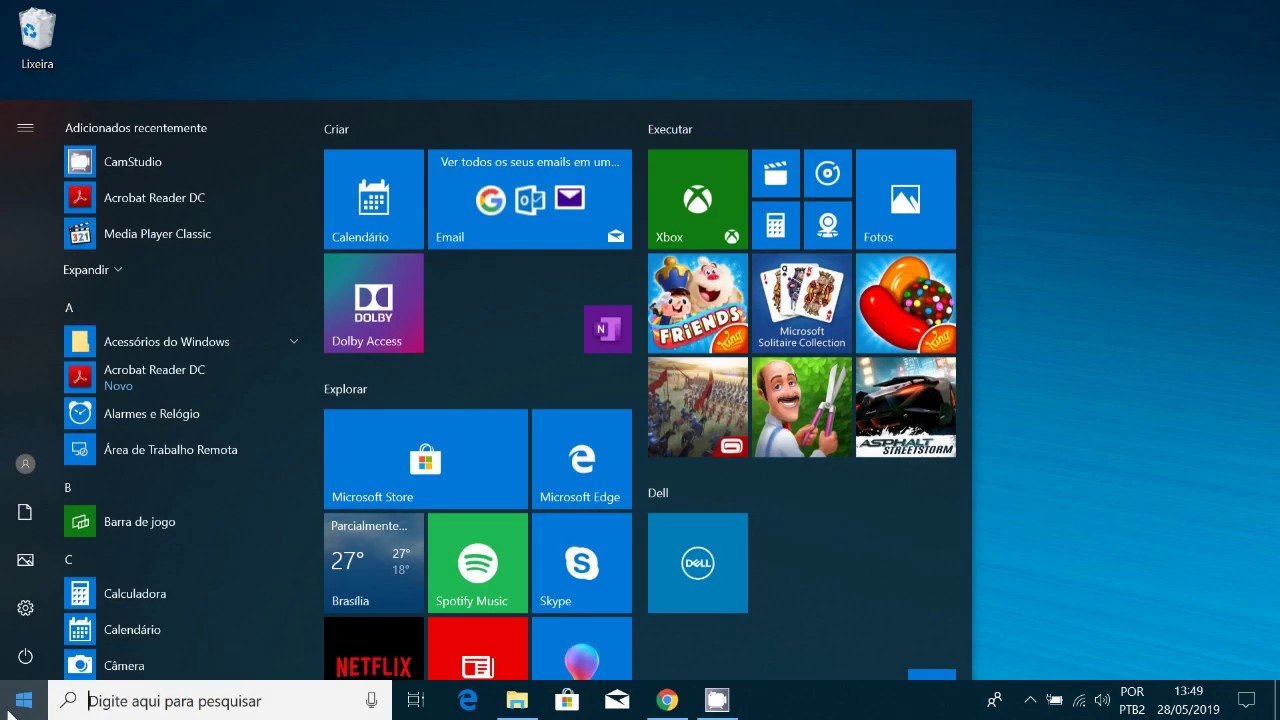The width and height of the screenshot is (1280, 720).
Task: Select the Lixeira desktop icon
Action: pos(37,40)
